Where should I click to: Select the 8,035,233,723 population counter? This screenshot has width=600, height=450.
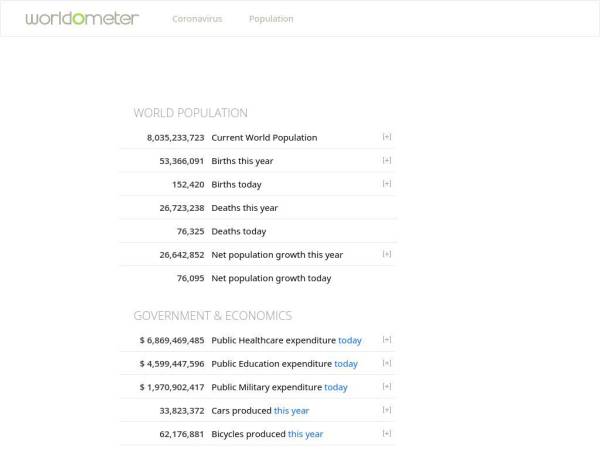pyautogui.click(x=176, y=137)
